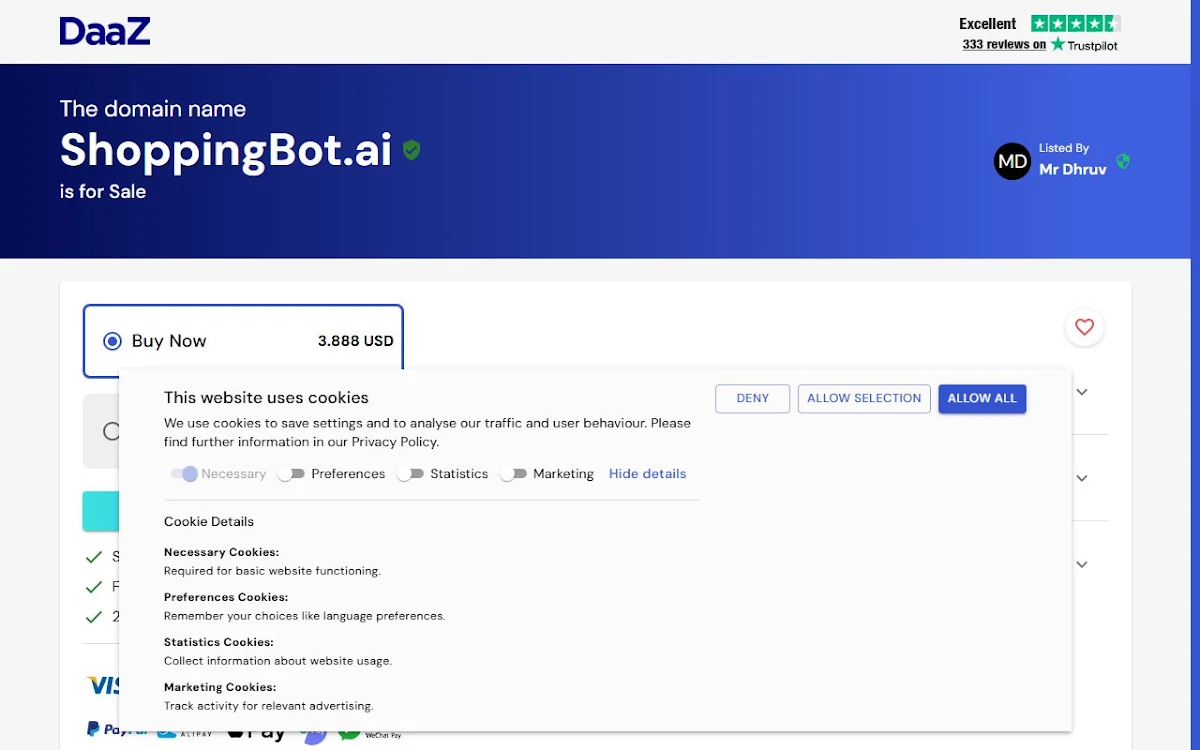1200x750 pixels.
Task: Click Allow All cookies
Action: [982, 398]
